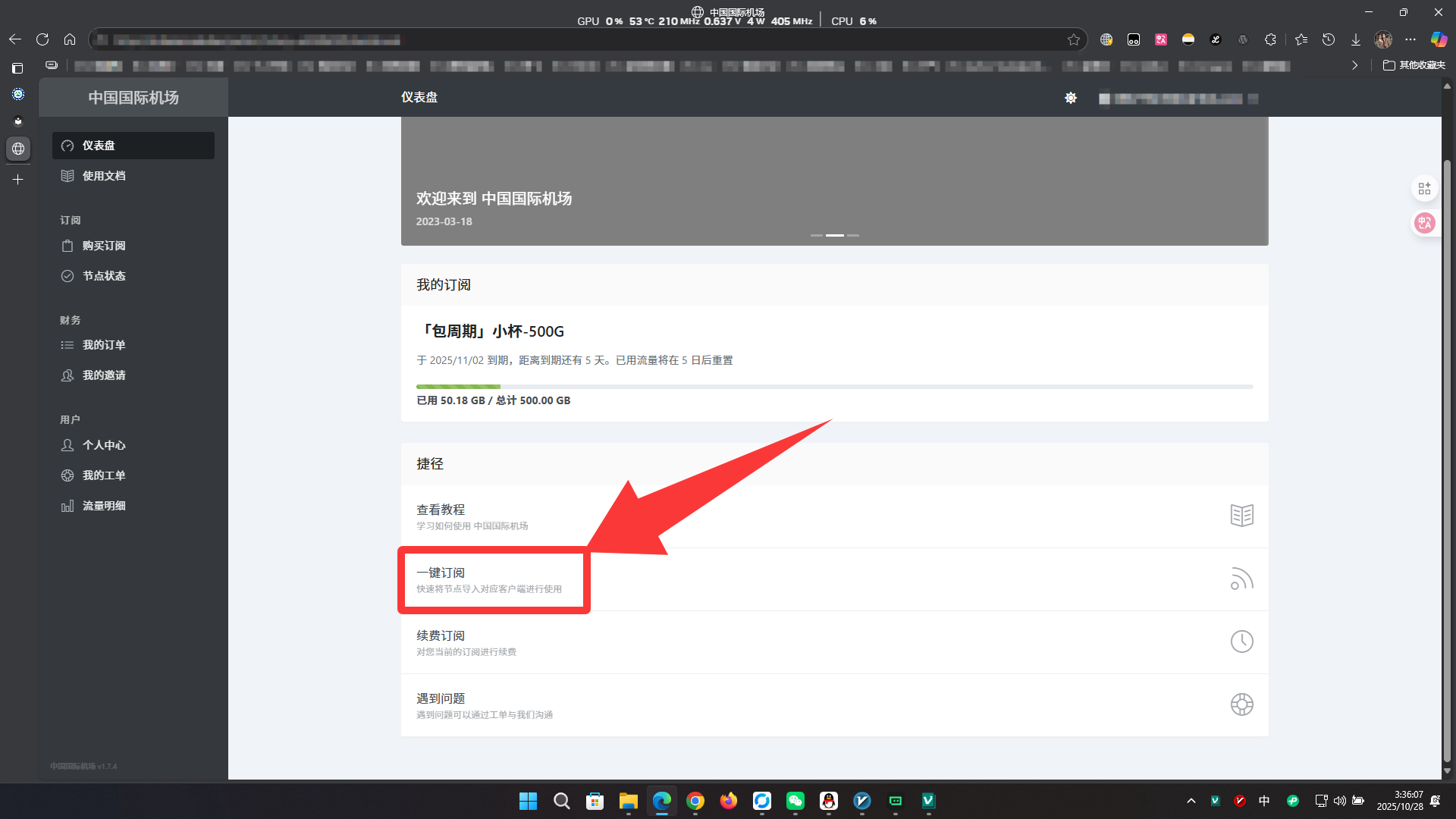Click the RSS feed icon

pyautogui.click(x=1241, y=579)
